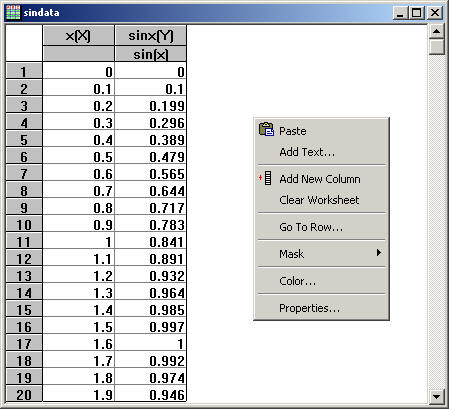Screen dimensions: 449x409
Task: Select row 11 header
Action: (x=24, y=241)
